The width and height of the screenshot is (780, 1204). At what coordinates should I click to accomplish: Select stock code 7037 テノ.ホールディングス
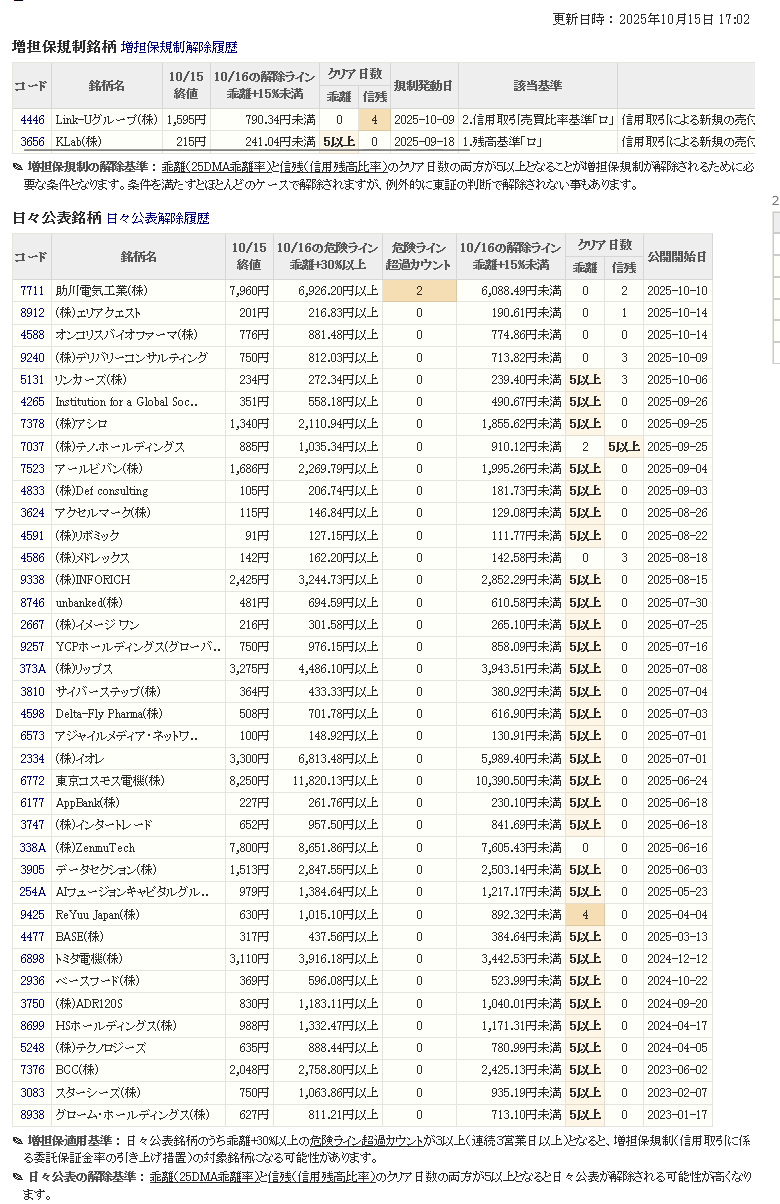[32, 447]
